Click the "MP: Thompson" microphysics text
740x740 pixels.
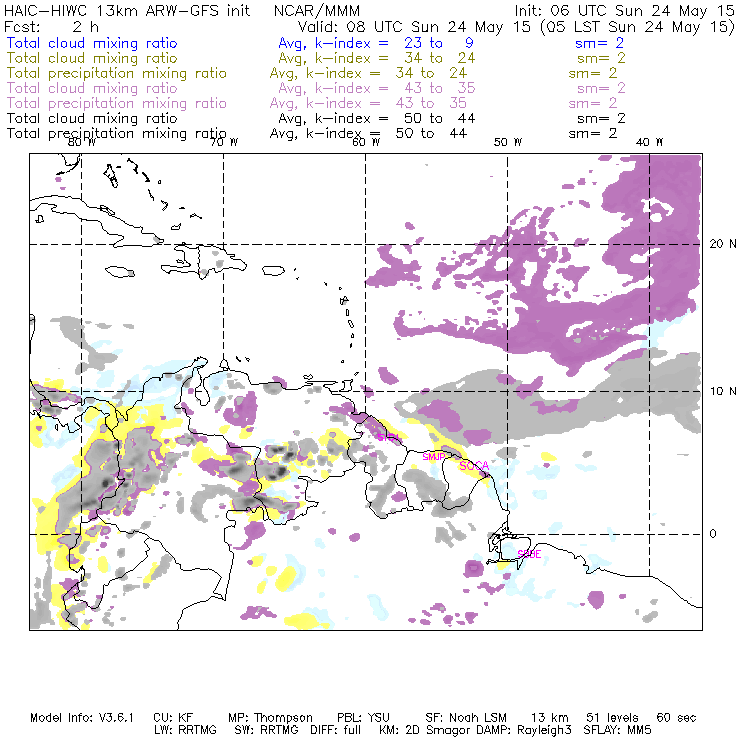click(270, 718)
